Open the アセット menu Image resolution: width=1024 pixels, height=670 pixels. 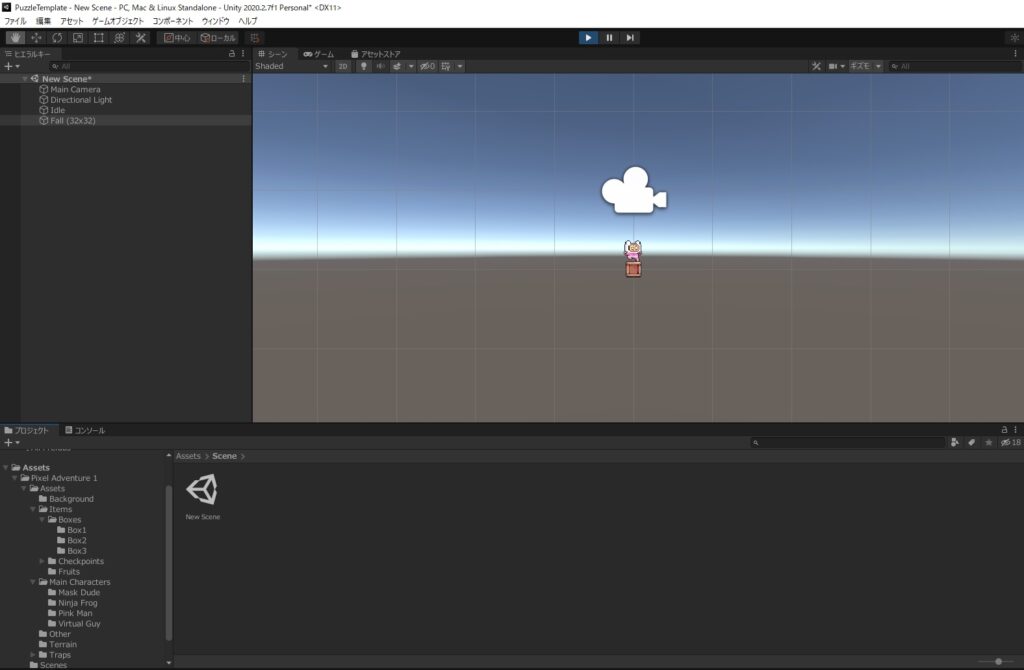[x=72, y=21]
